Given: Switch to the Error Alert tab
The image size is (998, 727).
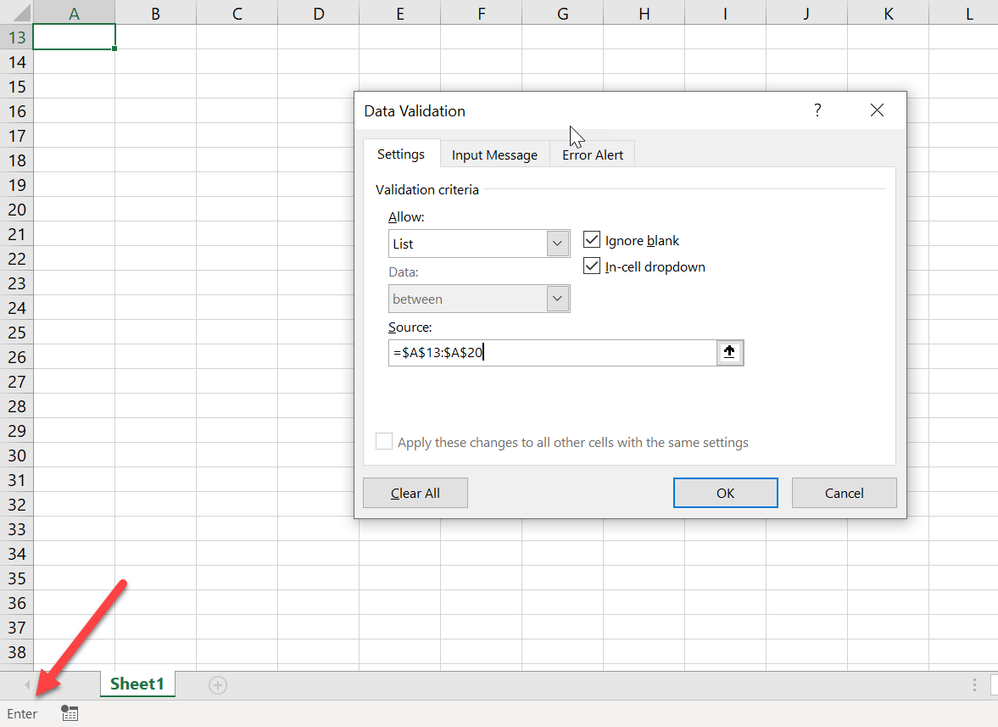Looking at the screenshot, I should 593,155.
